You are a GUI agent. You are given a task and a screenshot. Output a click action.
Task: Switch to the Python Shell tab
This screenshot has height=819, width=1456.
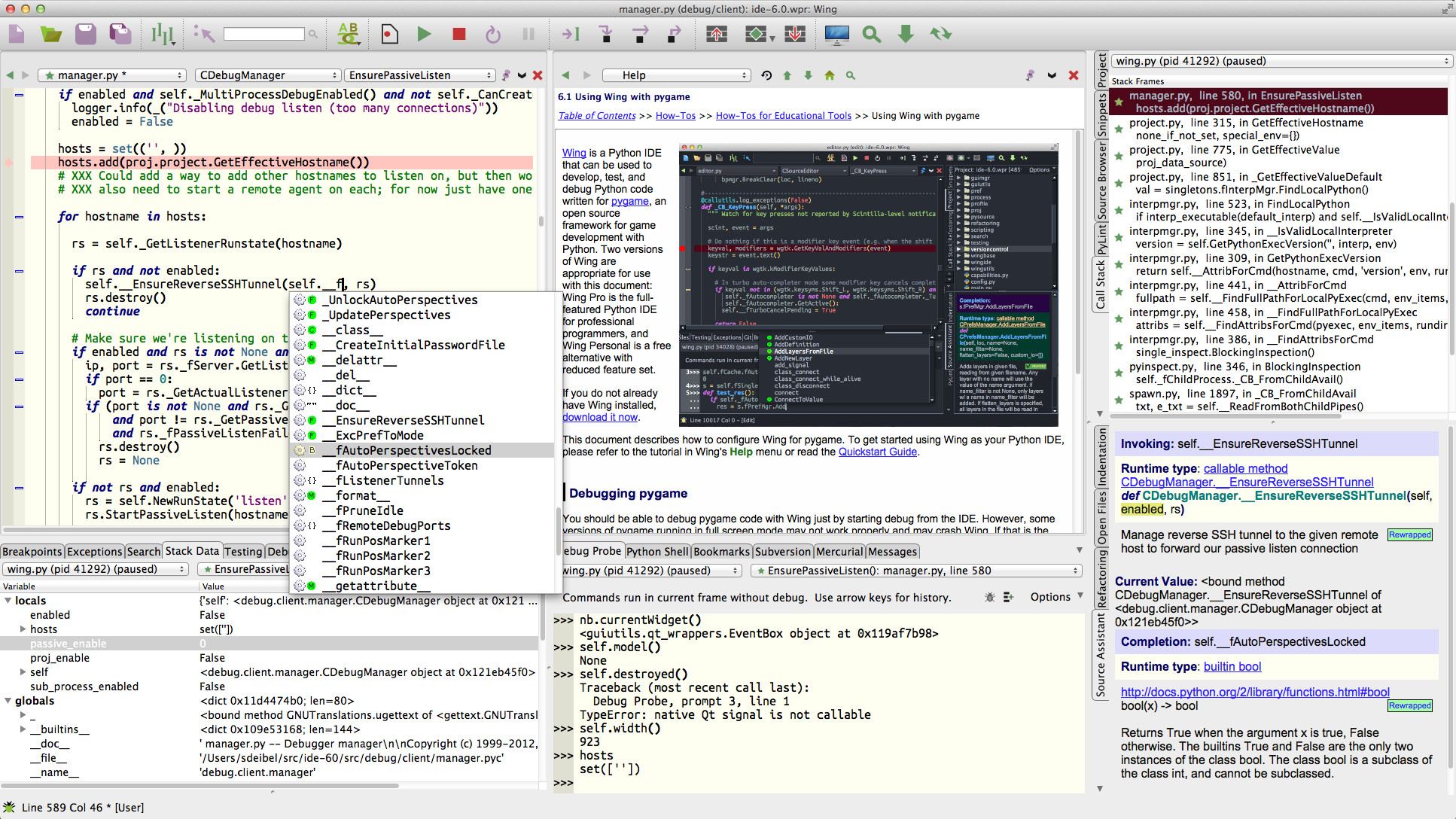[656, 551]
